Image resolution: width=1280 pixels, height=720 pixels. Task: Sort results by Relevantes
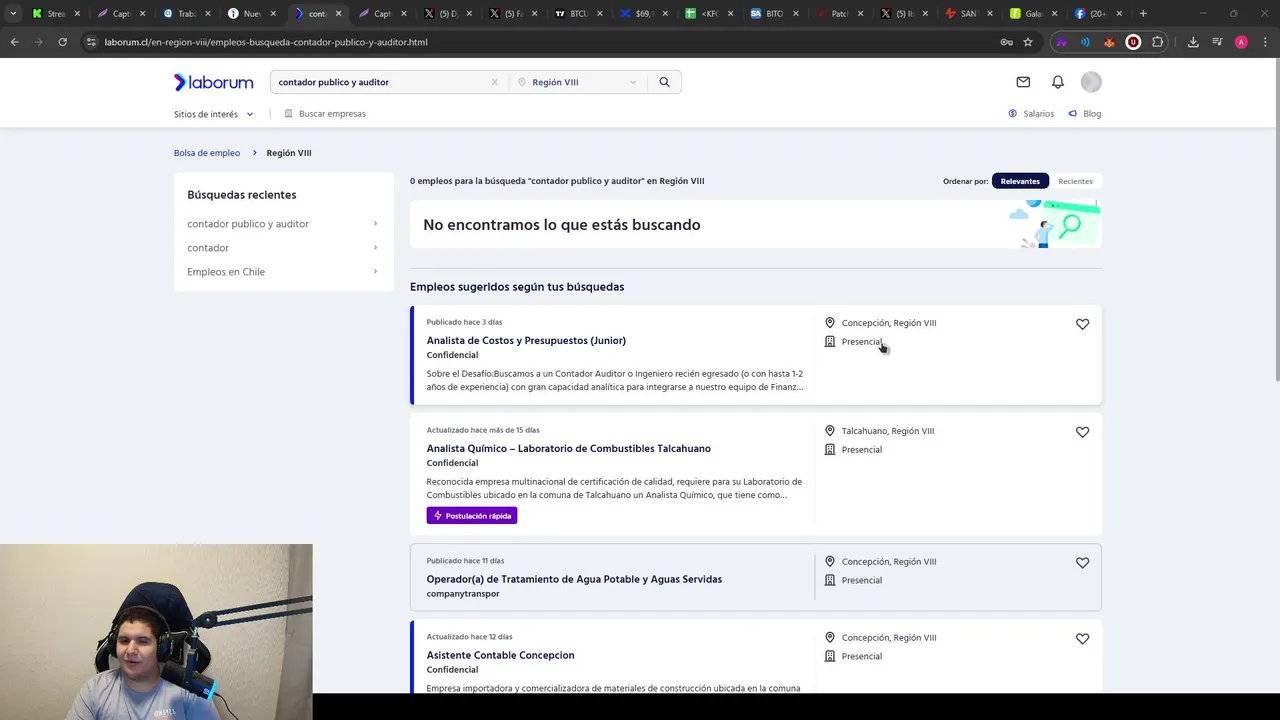1020,181
